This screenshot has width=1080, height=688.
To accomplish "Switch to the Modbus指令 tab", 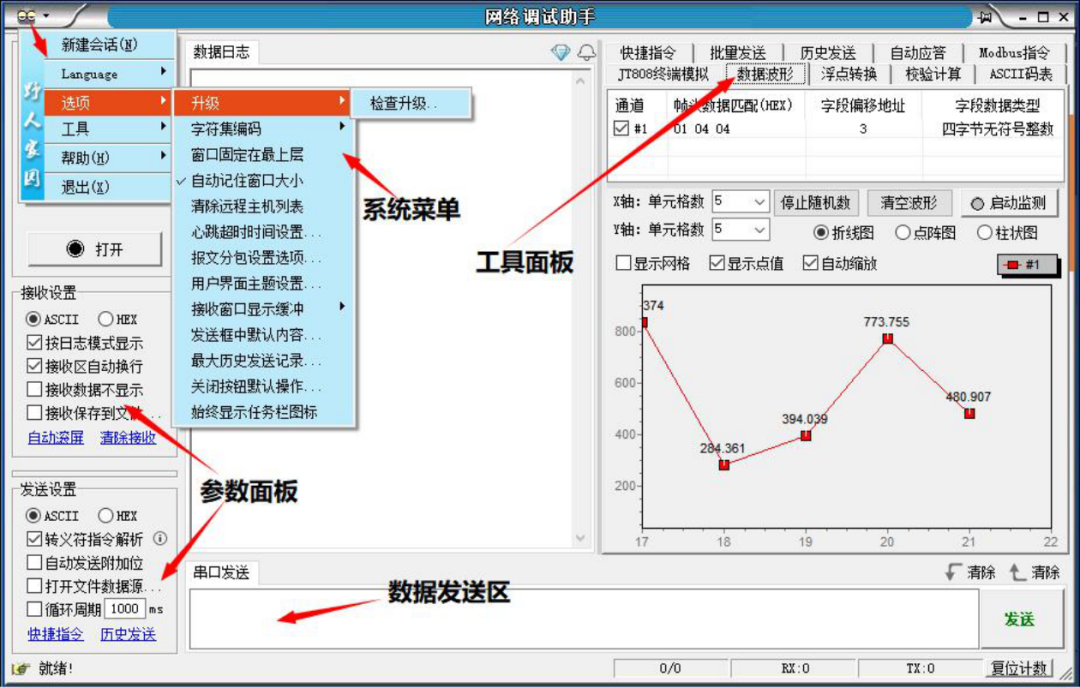I will 1013,53.
